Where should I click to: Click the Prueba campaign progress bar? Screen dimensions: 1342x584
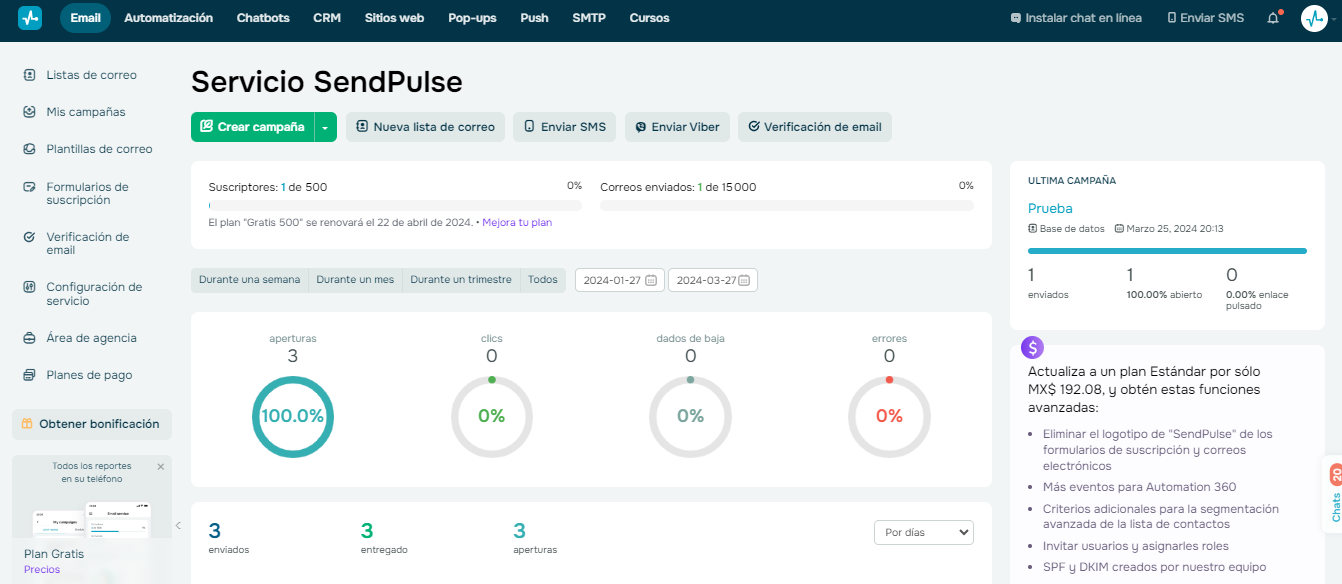(1167, 251)
